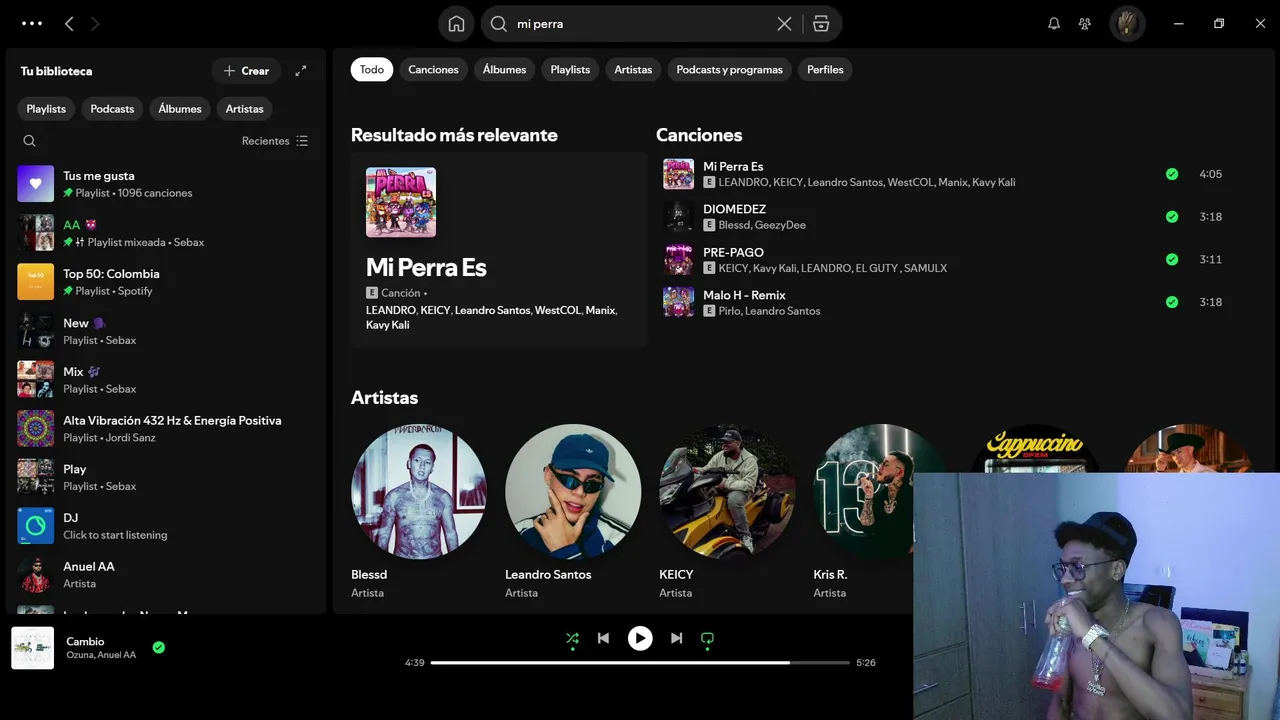Filter library by Artistas chip

[x=245, y=109]
